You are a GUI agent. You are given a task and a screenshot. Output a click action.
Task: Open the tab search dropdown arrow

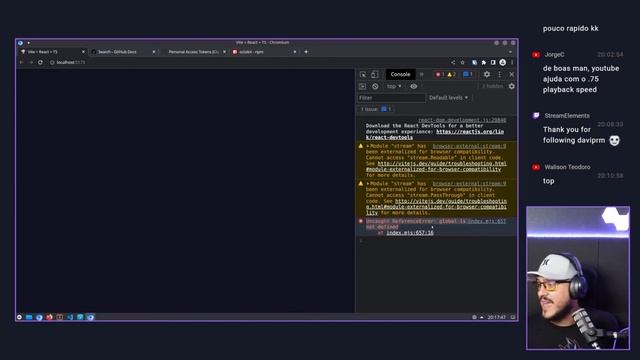(510, 52)
